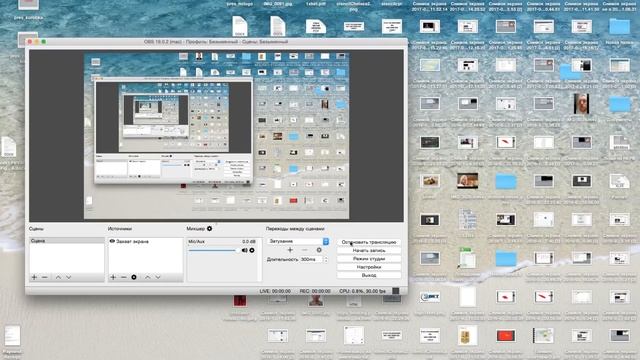Open the Mic/Aux channel gear menu
The image size is (640, 360).
click(x=252, y=250)
